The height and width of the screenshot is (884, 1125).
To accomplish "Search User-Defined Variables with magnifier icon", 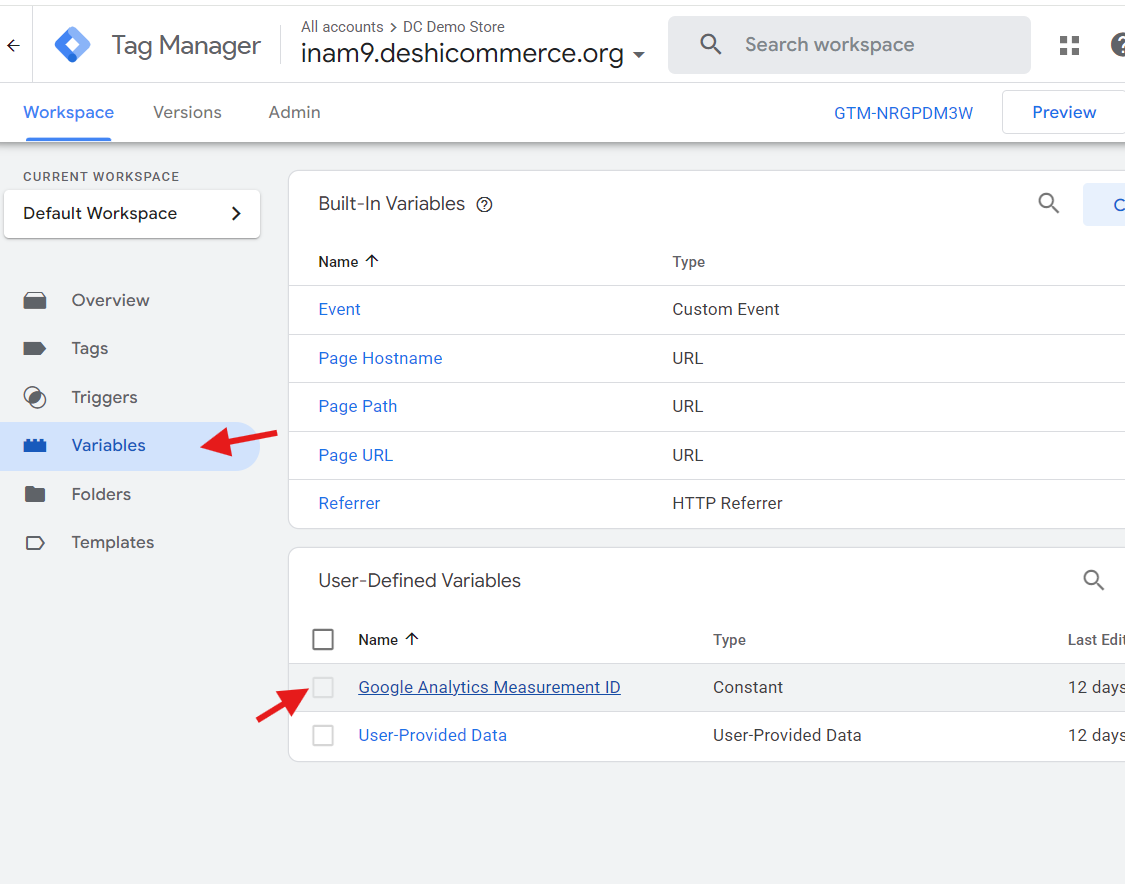I will (x=1093, y=580).
